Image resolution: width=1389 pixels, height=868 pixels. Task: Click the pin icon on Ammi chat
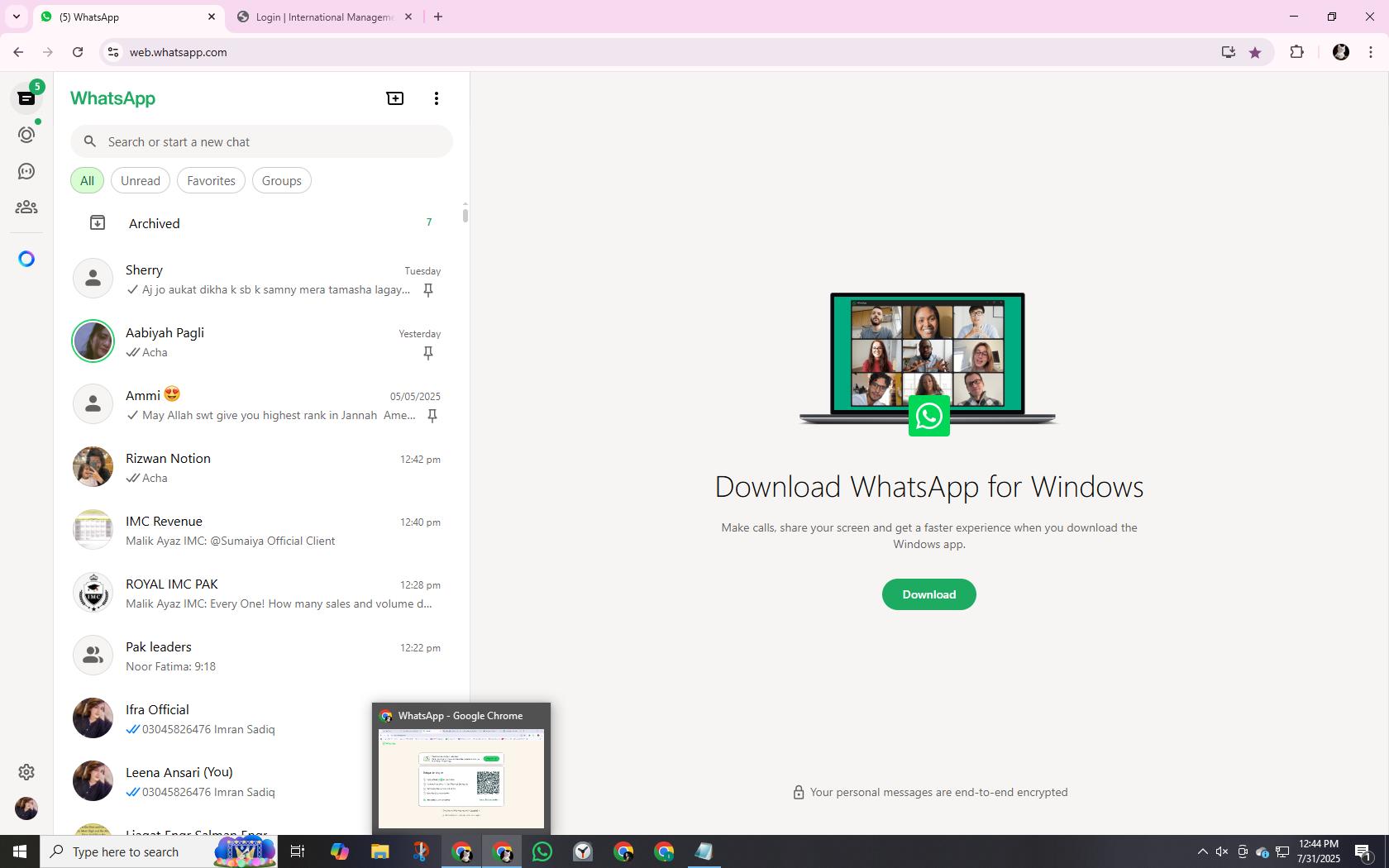tap(432, 416)
